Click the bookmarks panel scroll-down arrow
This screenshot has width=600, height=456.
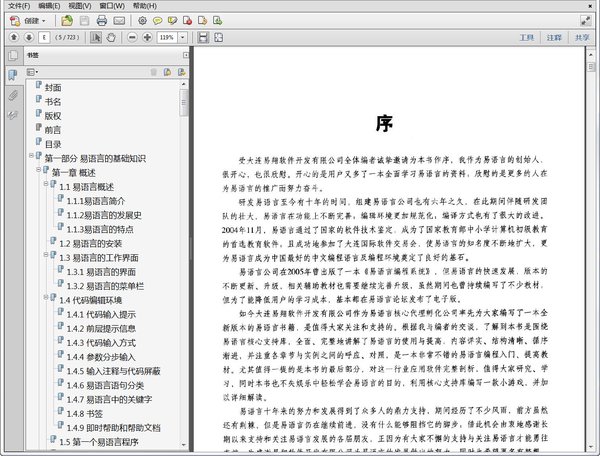tap(184, 445)
